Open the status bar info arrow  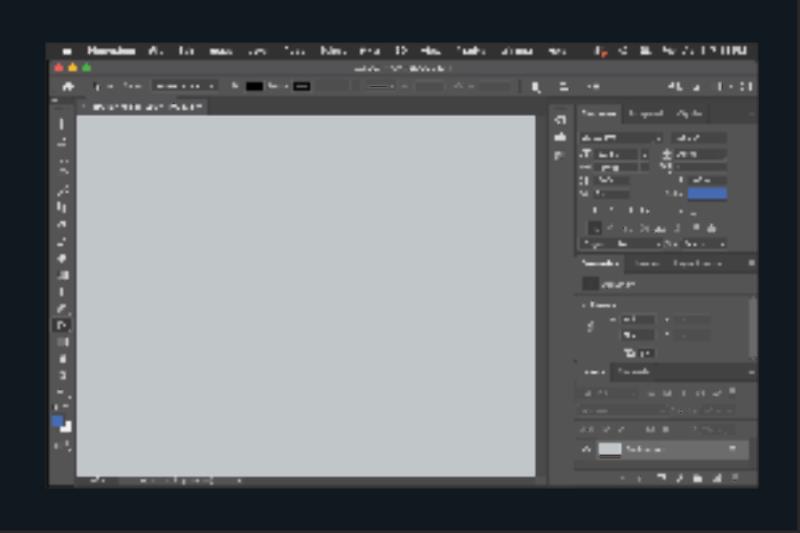(239, 480)
